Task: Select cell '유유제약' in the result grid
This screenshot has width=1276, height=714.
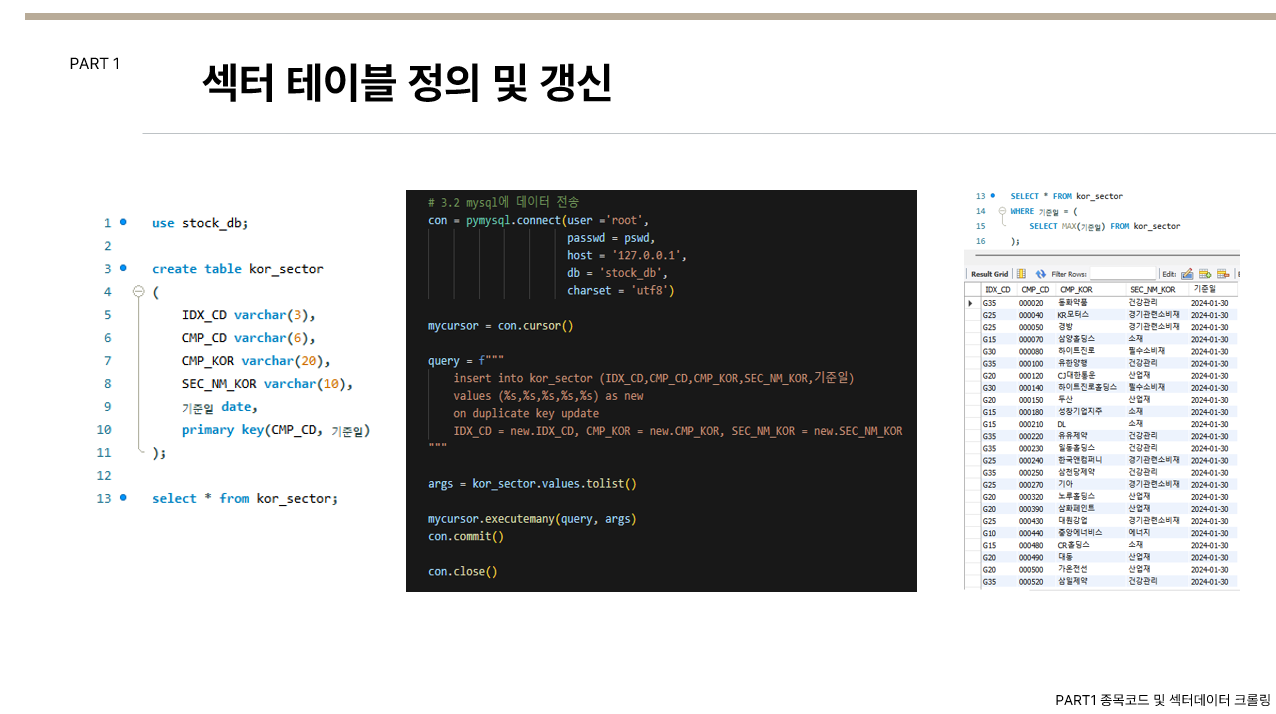Action: 1073,436
